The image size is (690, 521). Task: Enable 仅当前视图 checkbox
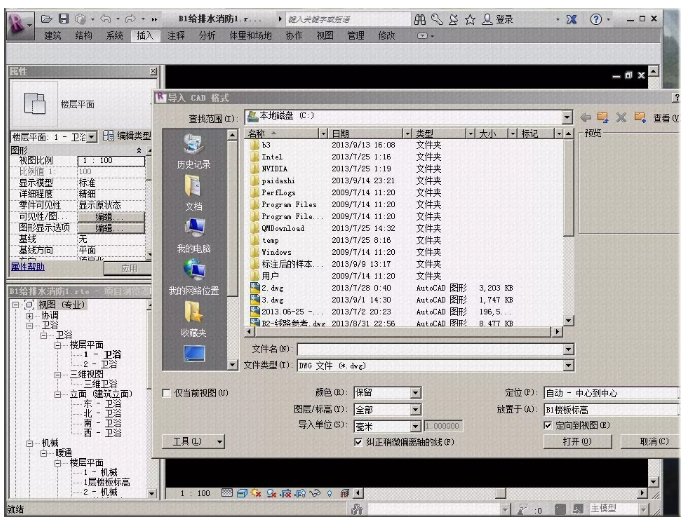[x=166, y=393]
